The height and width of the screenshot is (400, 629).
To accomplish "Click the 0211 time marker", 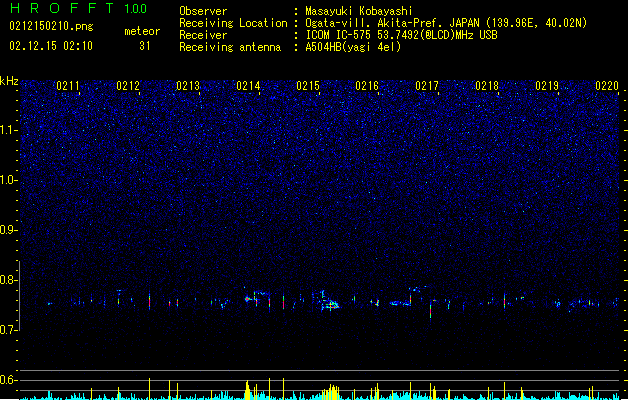I will tap(68, 86).
